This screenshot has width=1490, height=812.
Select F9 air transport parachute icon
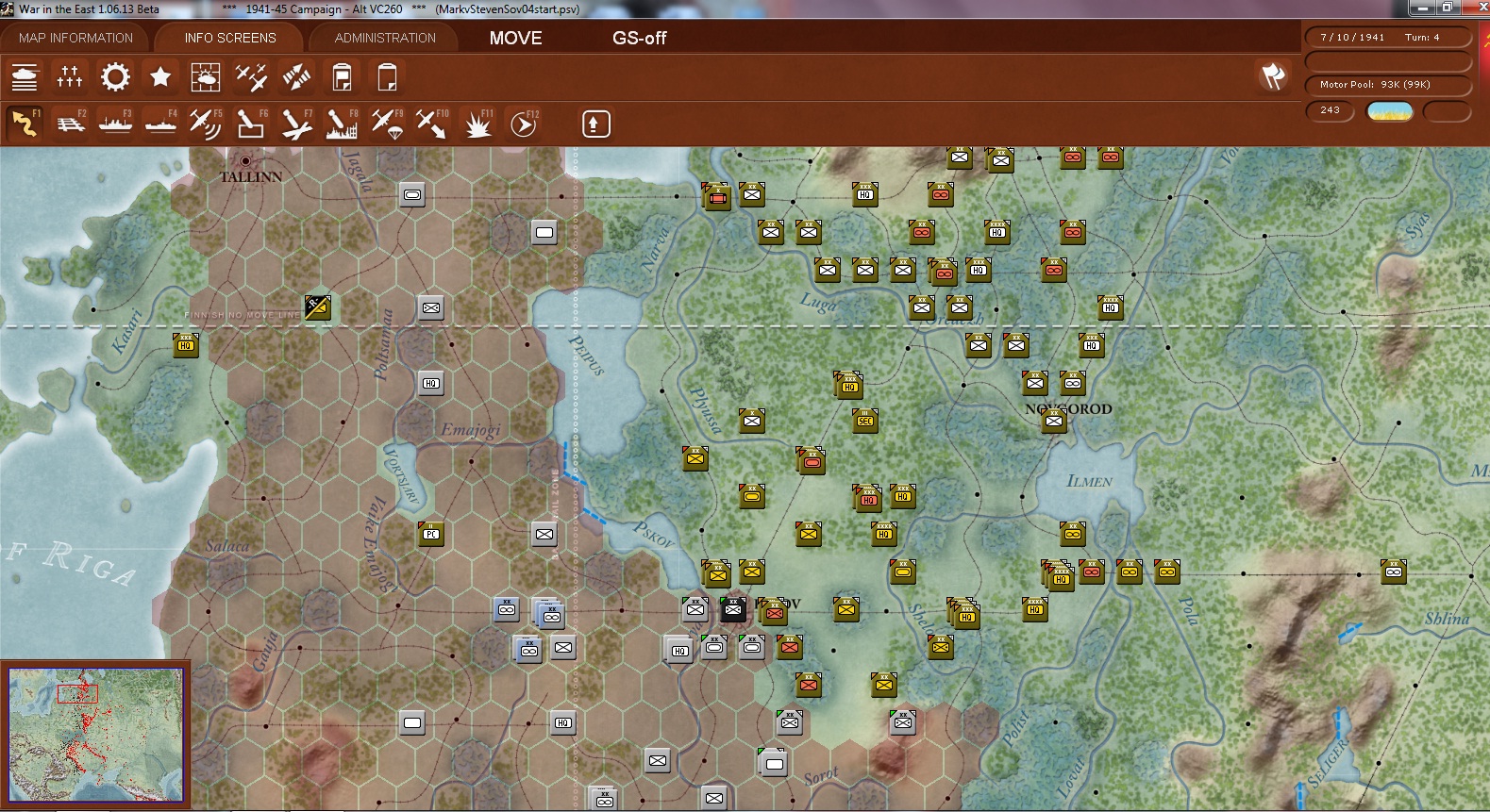[x=387, y=124]
